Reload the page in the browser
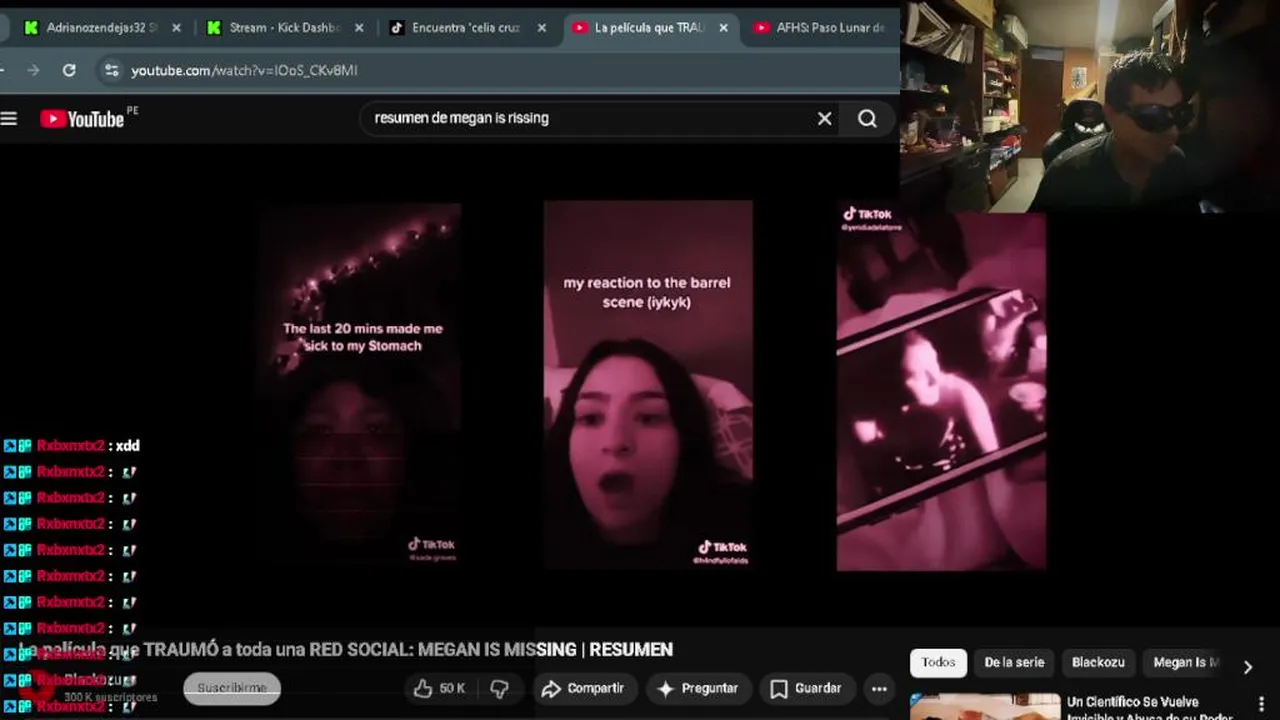Viewport: 1280px width, 720px height. tap(69, 70)
